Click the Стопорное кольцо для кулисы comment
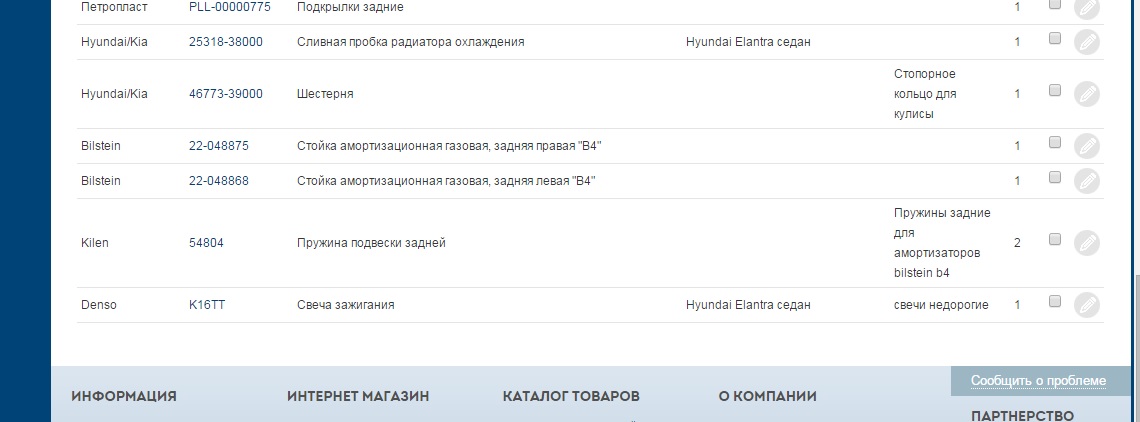This screenshot has width=1140, height=422. click(925, 94)
